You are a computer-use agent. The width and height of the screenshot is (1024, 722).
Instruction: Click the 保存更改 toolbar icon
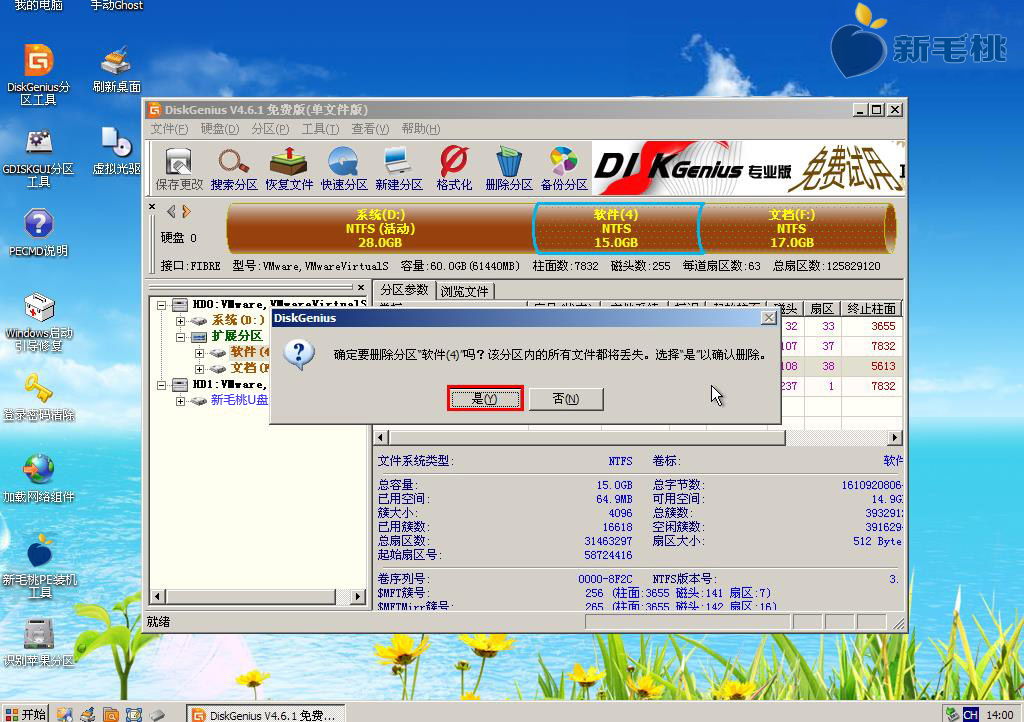pos(178,168)
